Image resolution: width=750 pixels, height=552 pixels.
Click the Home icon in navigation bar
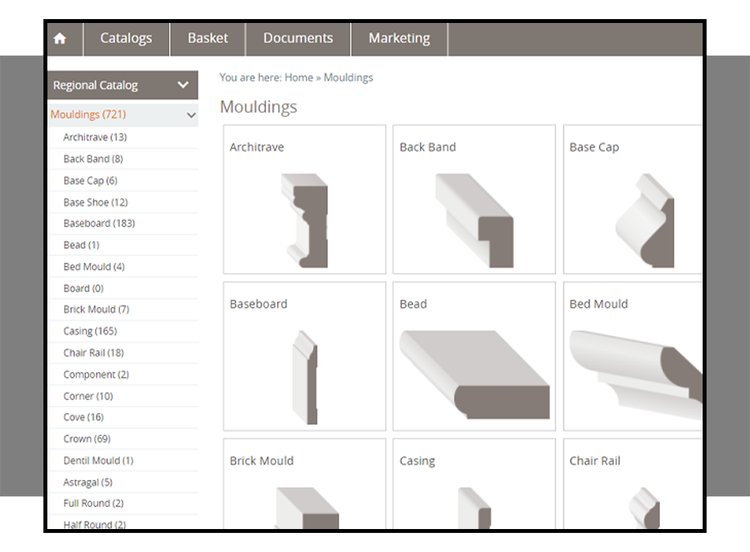[60, 39]
